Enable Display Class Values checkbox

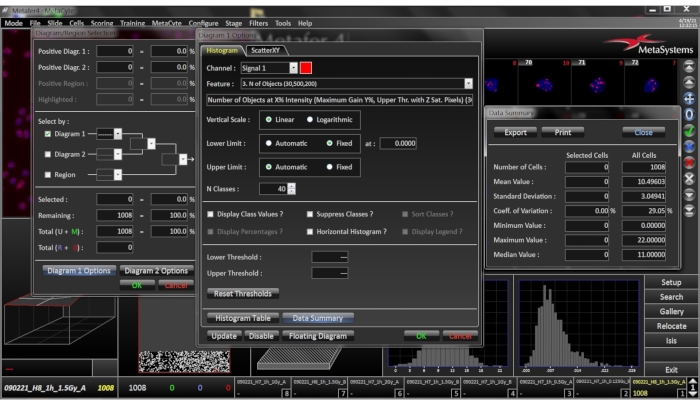click(x=210, y=214)
